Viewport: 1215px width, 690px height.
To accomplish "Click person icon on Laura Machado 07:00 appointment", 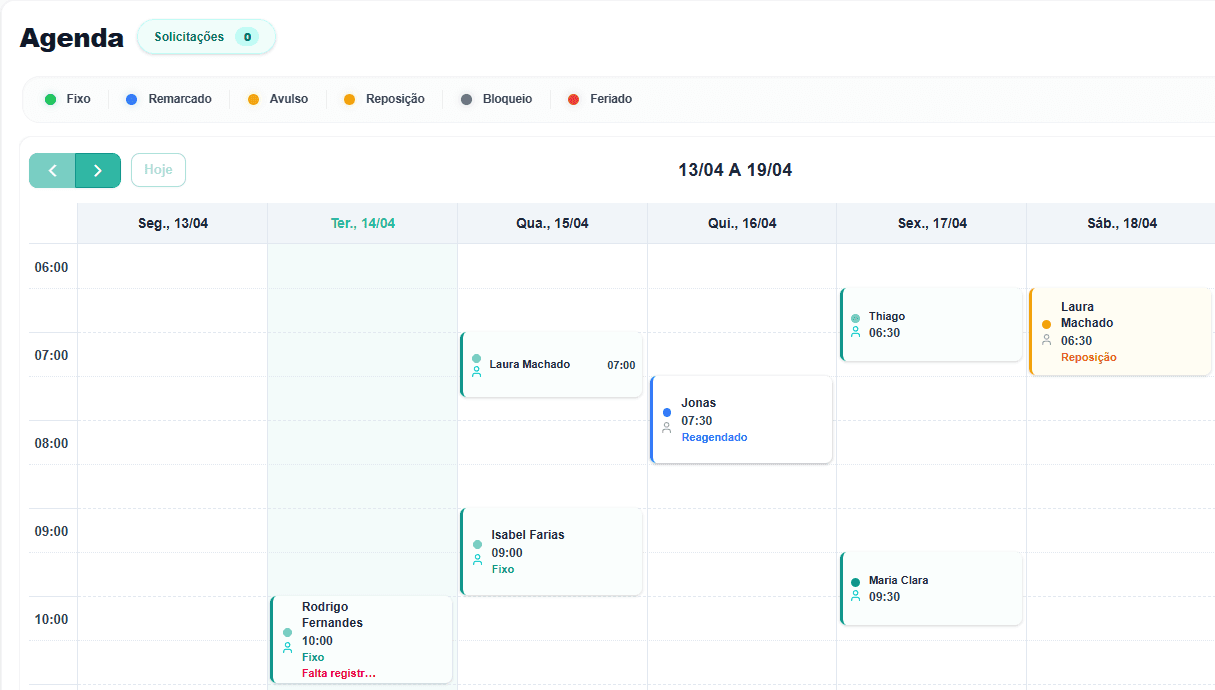I will 477,371.
